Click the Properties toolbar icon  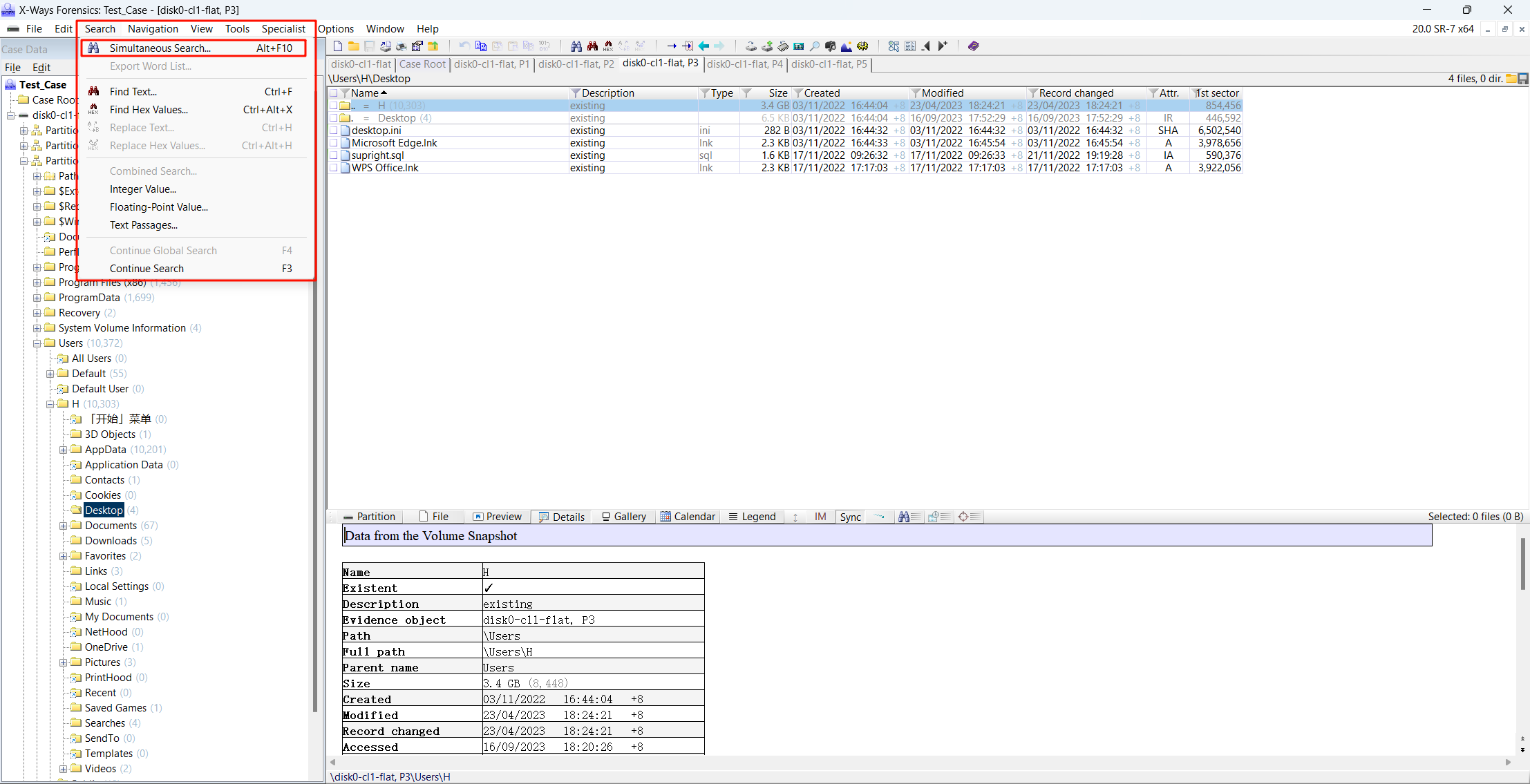(x=417, y=46)
